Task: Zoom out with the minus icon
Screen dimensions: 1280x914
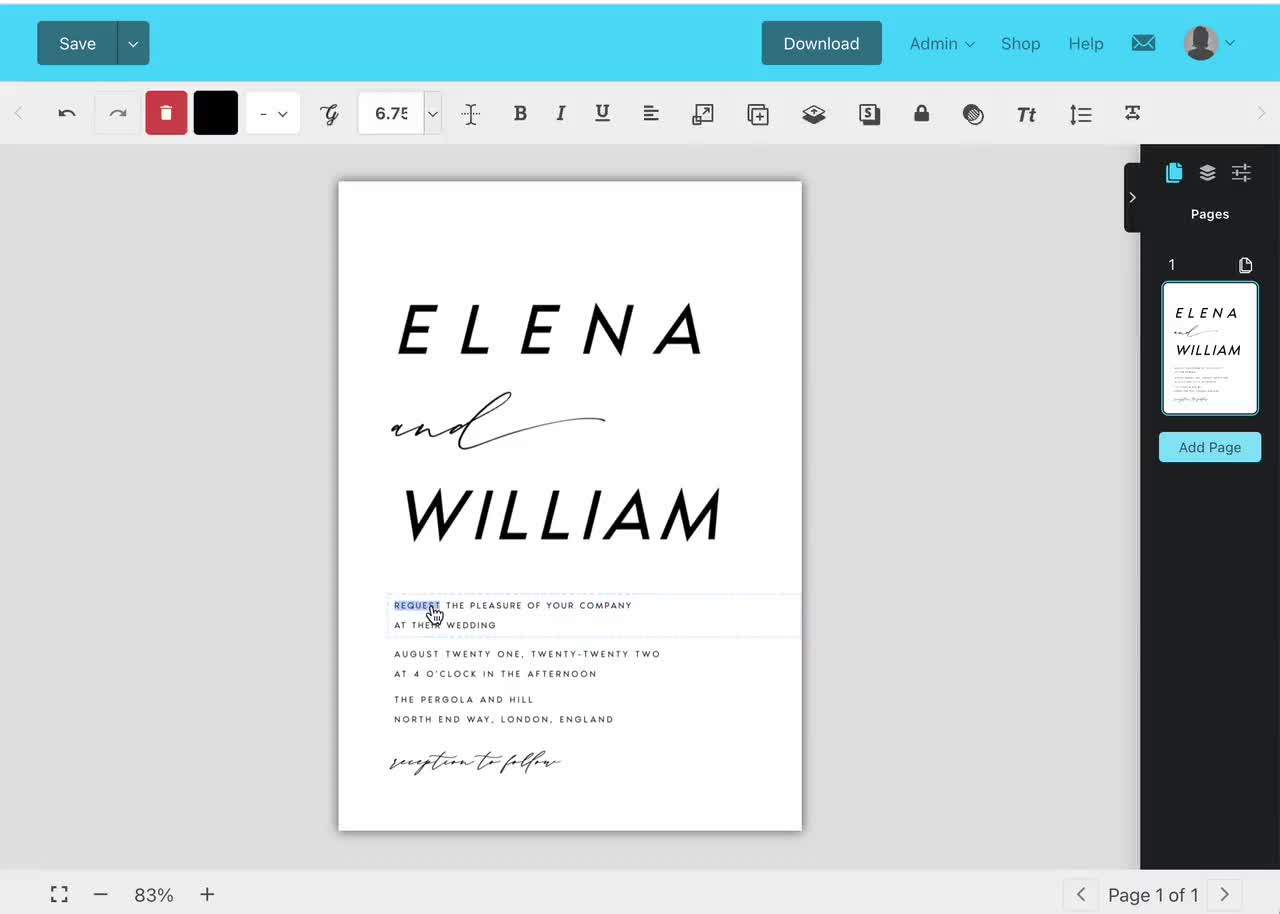Action: 100,895
